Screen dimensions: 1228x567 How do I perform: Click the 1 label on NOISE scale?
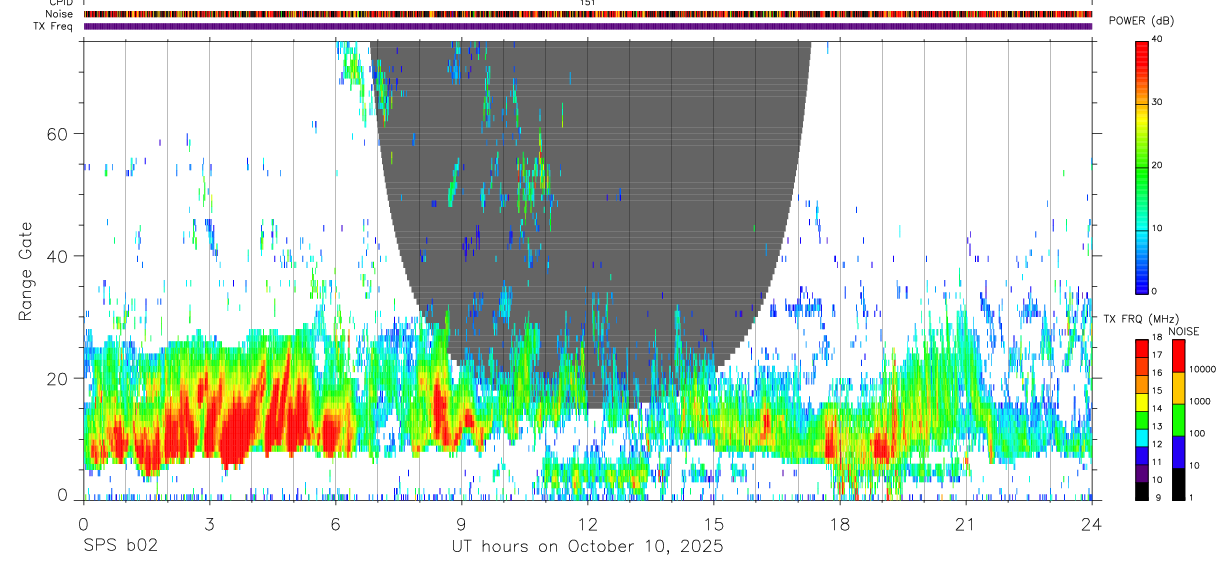coord(1191,498)
